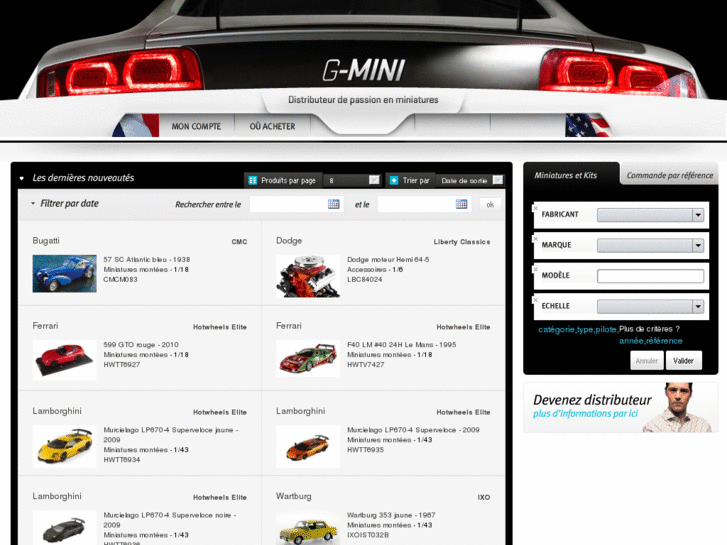Open the black Lamborghini Murcielago thumbnail

64,528
